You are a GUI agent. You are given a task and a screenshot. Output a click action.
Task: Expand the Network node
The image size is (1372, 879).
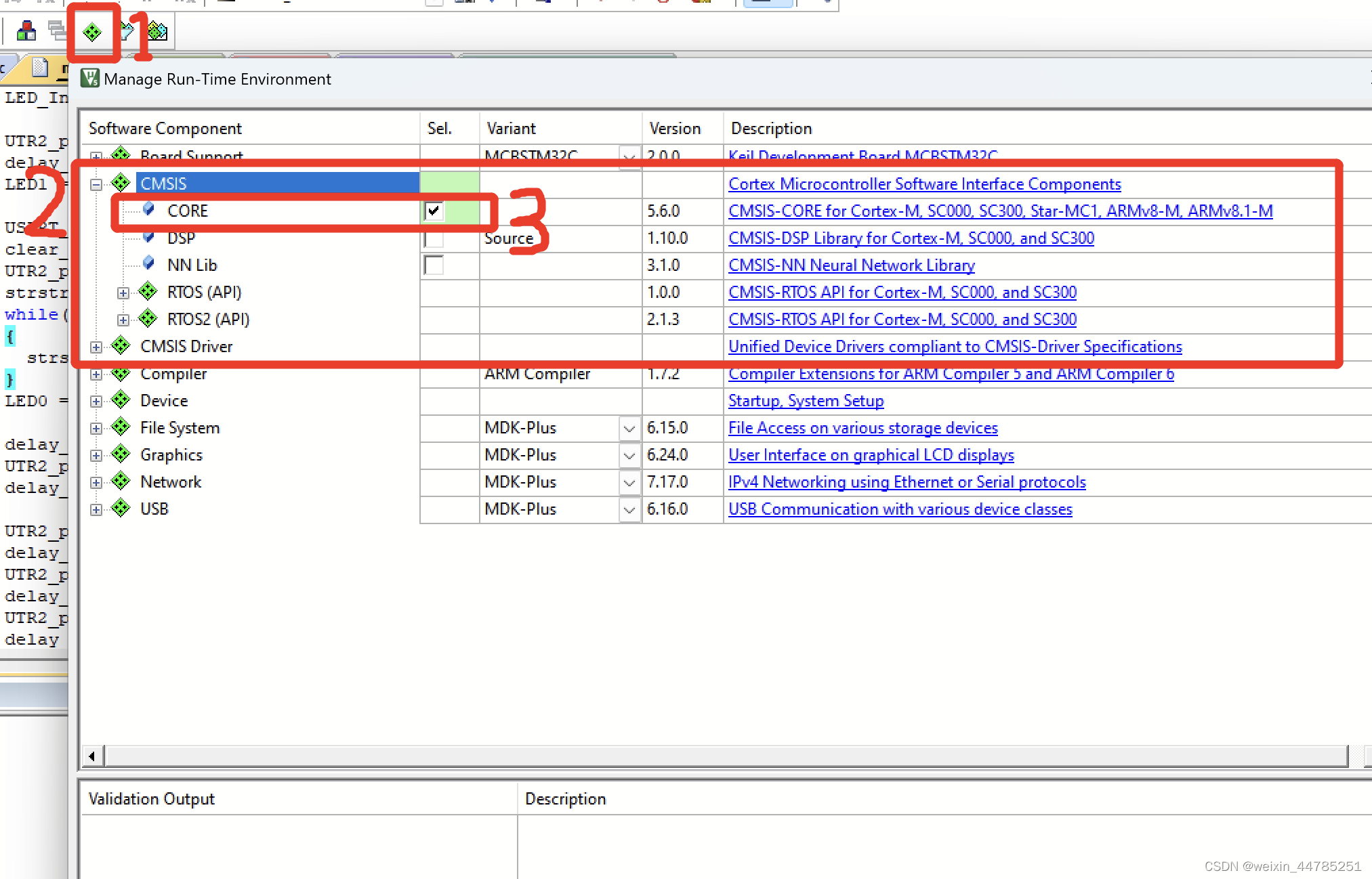click(96, 482)
